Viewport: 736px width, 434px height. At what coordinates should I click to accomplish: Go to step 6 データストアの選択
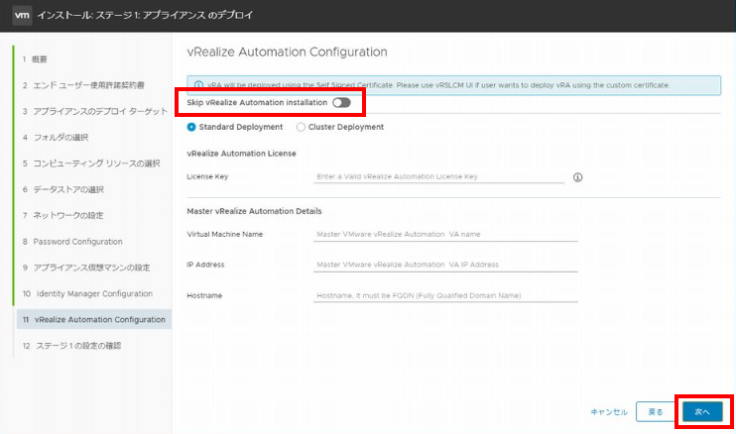click(63, 190)
